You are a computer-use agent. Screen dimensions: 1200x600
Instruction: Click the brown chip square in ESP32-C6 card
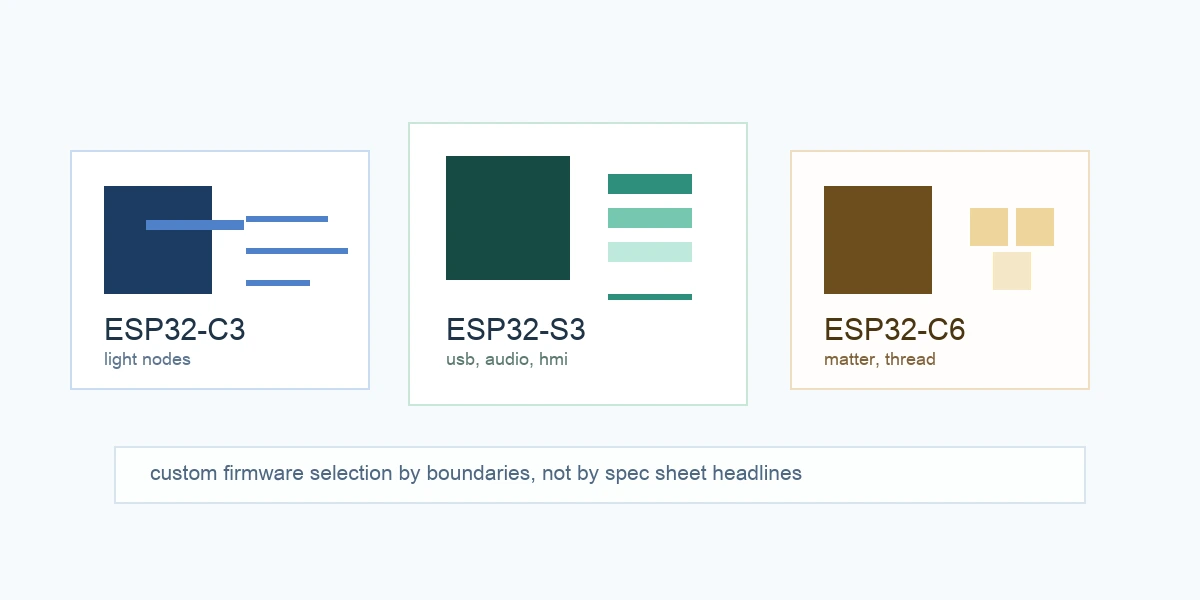[x=878, y=240]
